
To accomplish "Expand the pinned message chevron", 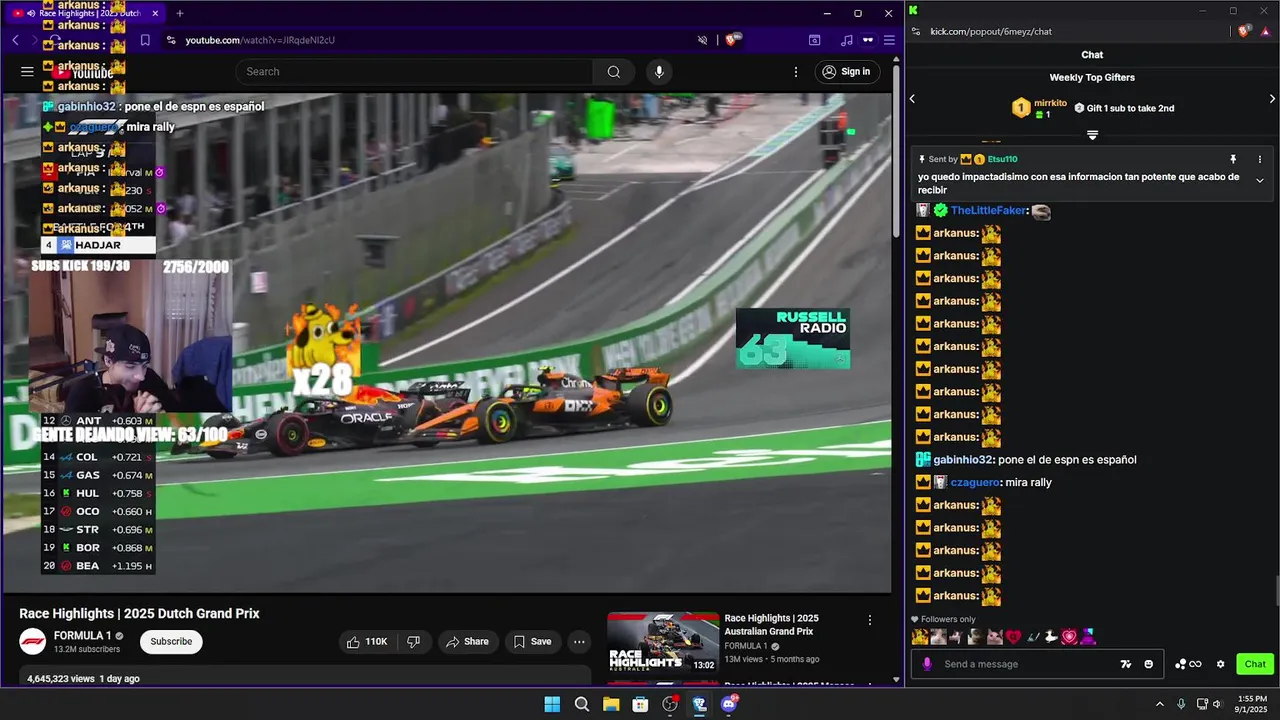I will 1260,181.
